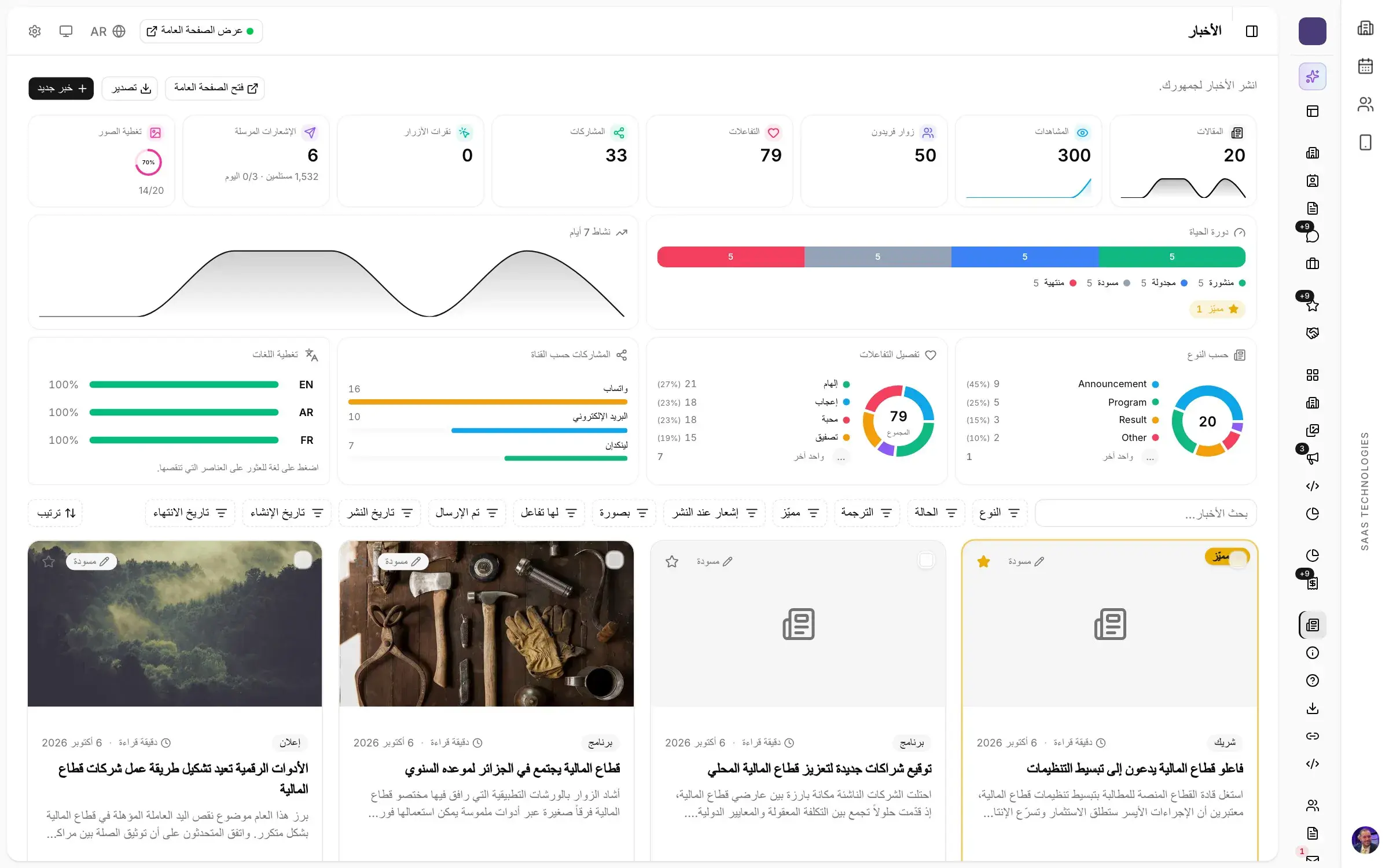Open the megaphone icon with 3 badge
This screenshot has width=1389, height=868.
click(x=1313, y=458)
